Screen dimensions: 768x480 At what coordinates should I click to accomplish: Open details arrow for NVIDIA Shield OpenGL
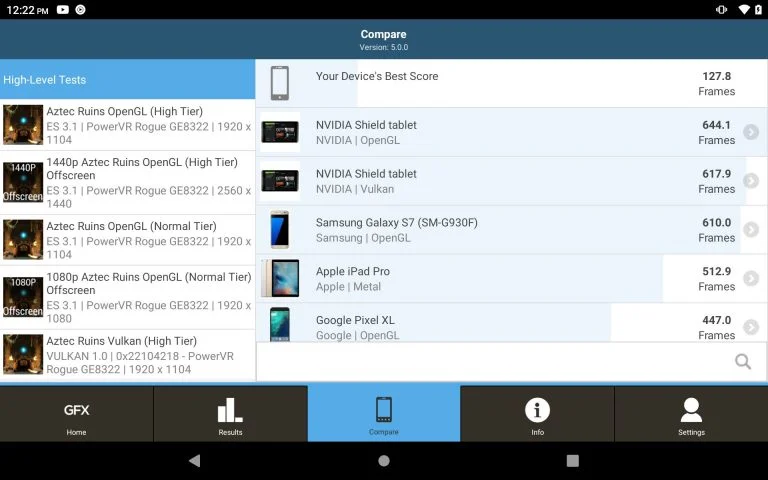coord(751,132)
